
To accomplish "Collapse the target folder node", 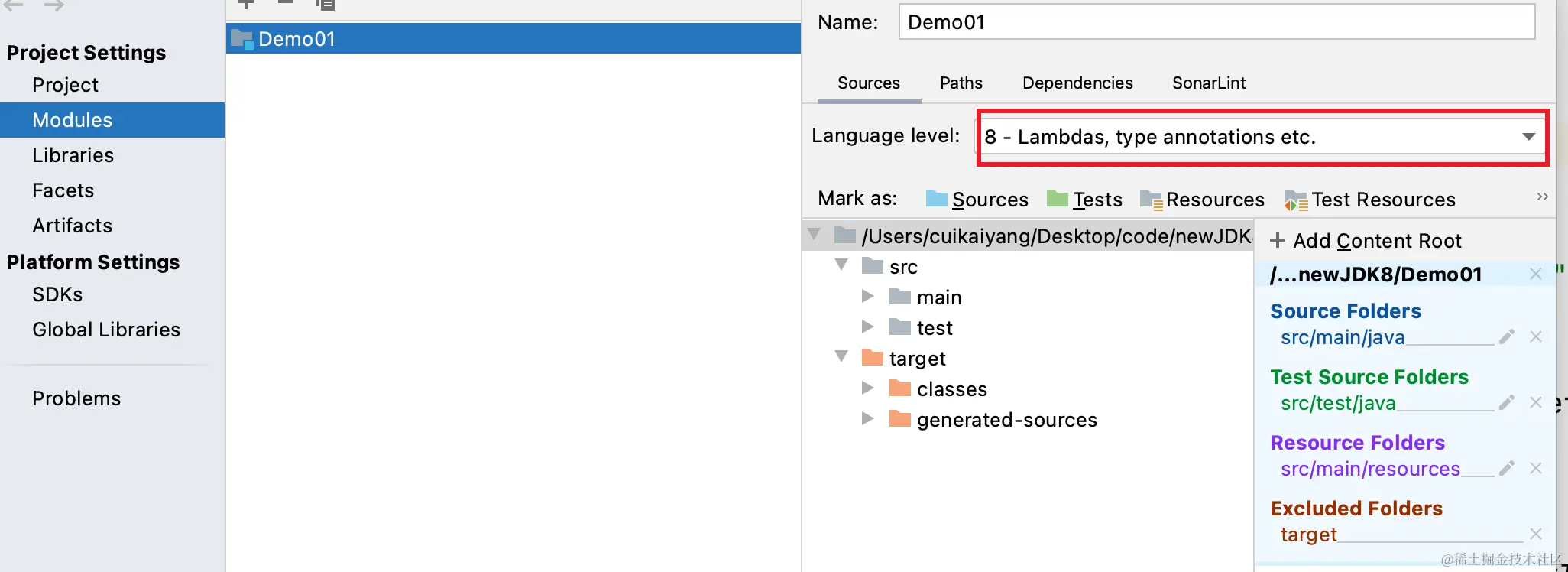I will [841, 356].
